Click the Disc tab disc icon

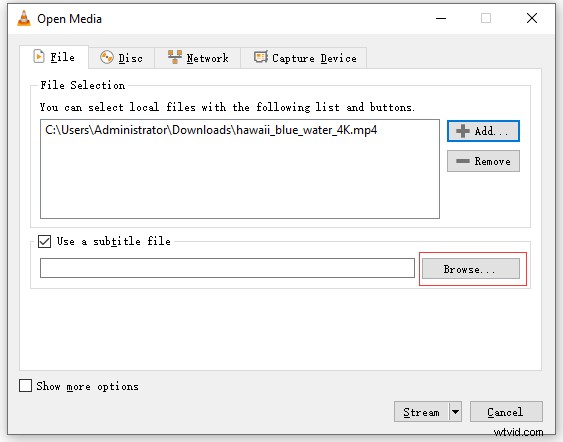click(107, 57)
